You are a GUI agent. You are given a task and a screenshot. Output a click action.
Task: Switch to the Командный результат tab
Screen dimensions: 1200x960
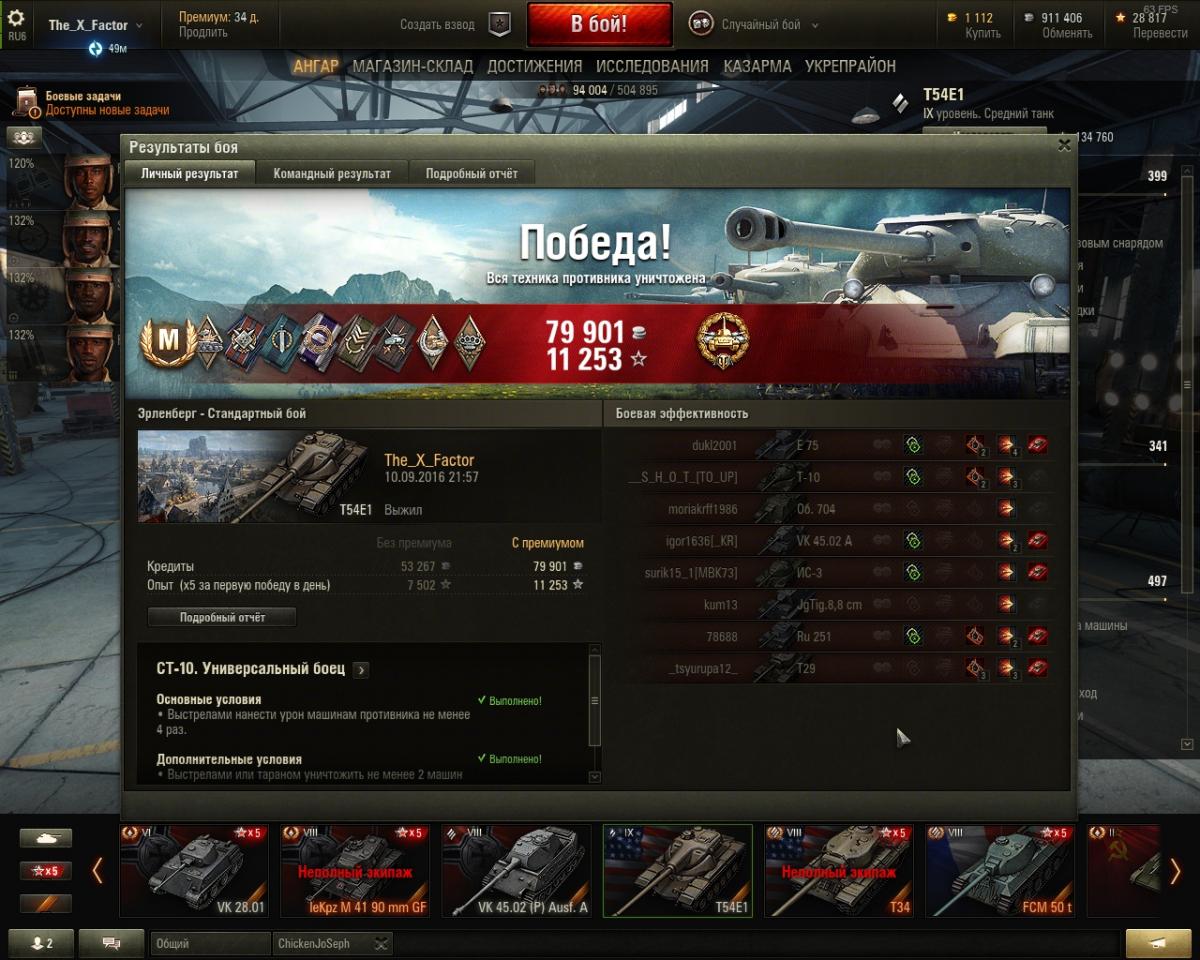point(332,173)
